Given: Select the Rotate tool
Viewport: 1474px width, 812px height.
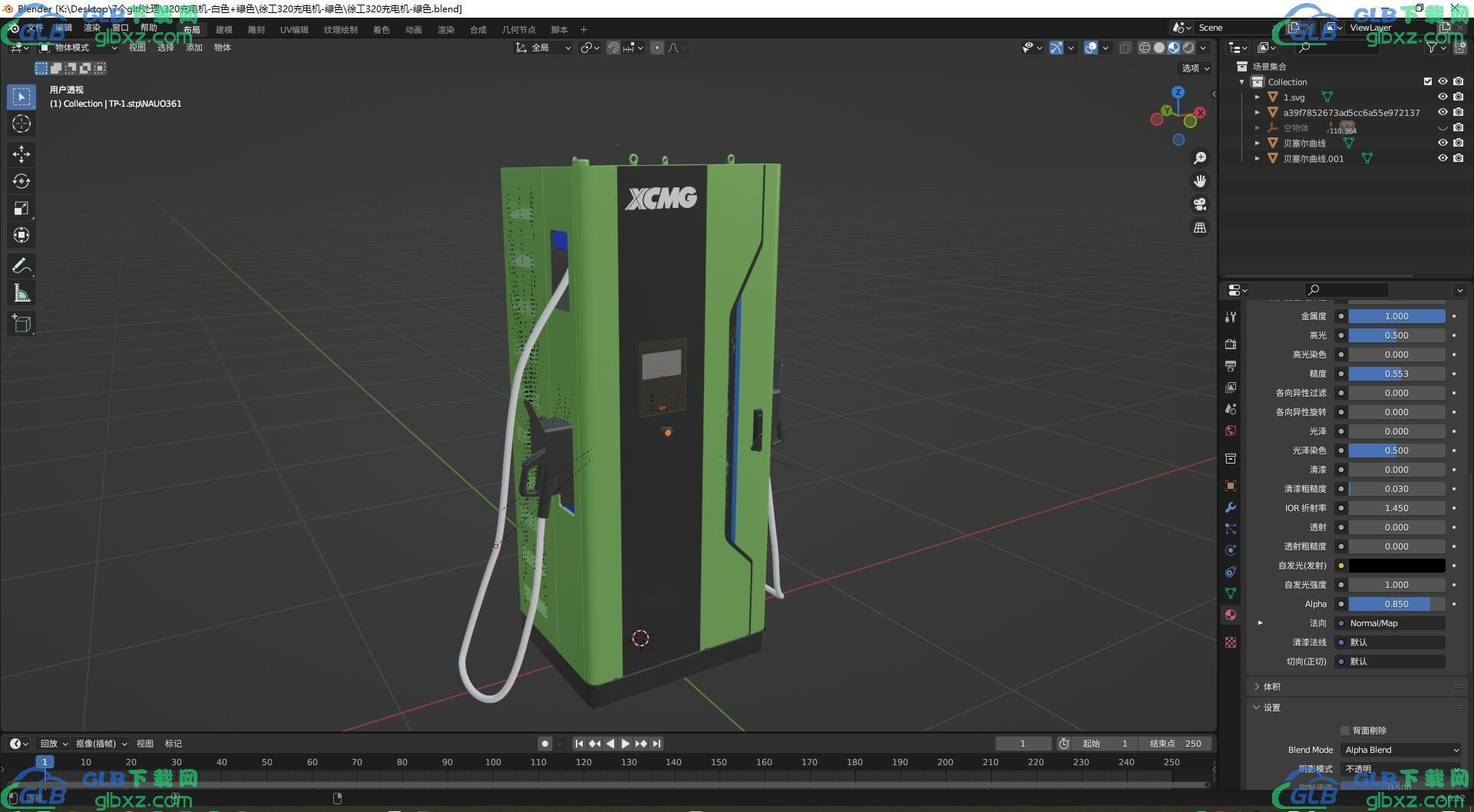Looking at the screenshot, I should pyautogui.click(x=21, y=181).
